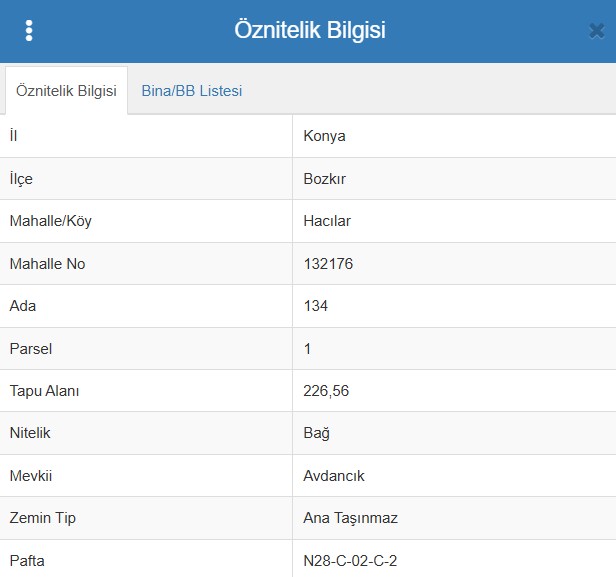Select the Mahalle/Köy label
This screenshot has width=616, height=577.
51,221
